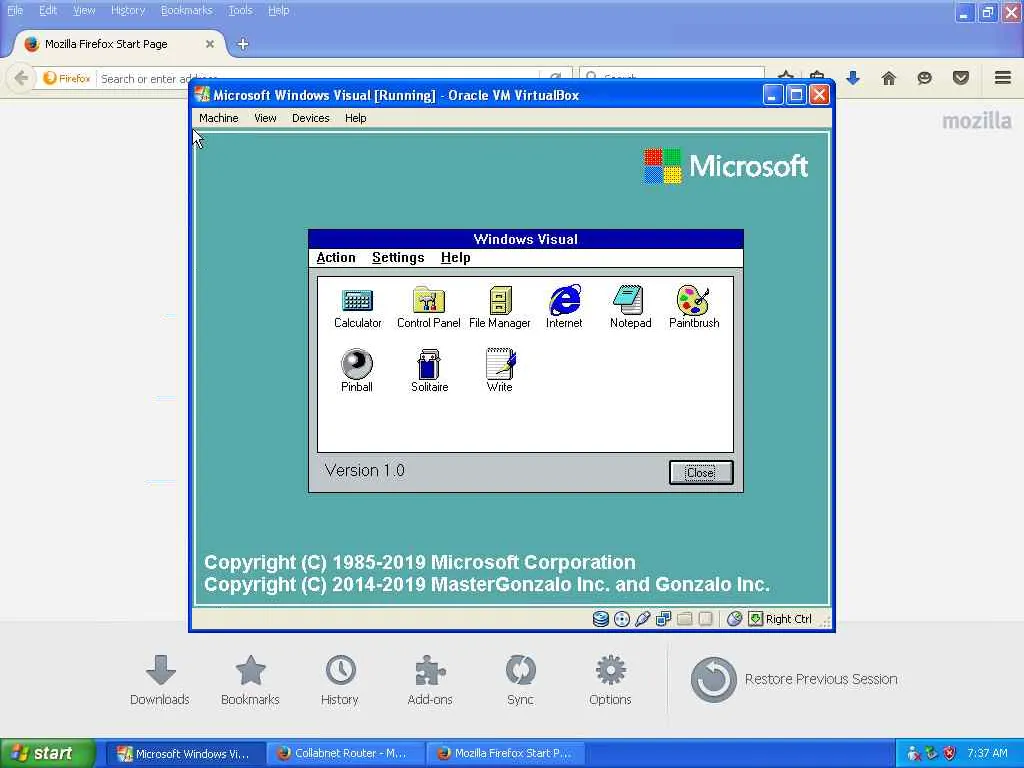Open the Settings menu in Windows Visual

click(398, 258)
